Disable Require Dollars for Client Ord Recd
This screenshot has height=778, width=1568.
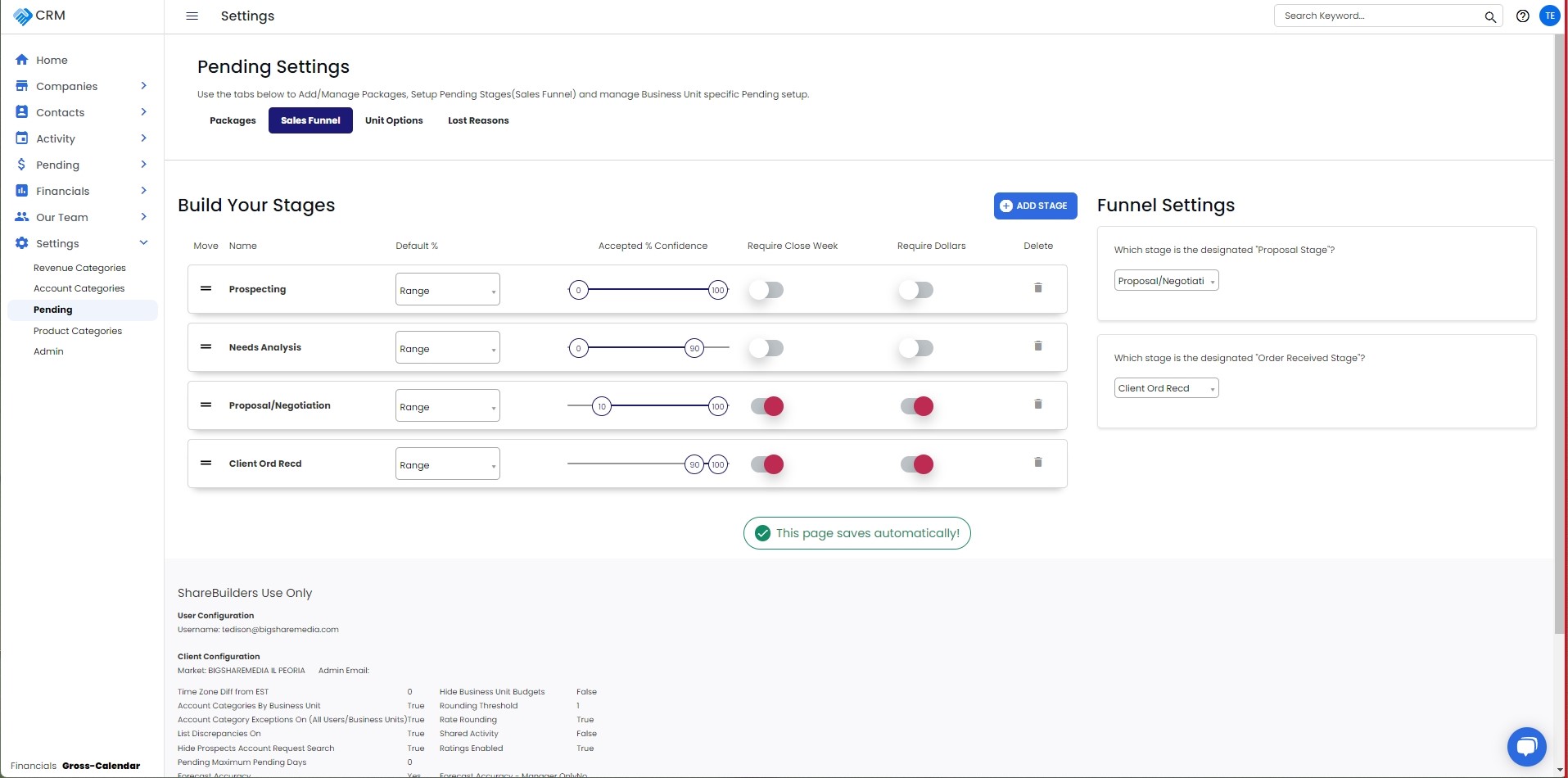point(917,464)
